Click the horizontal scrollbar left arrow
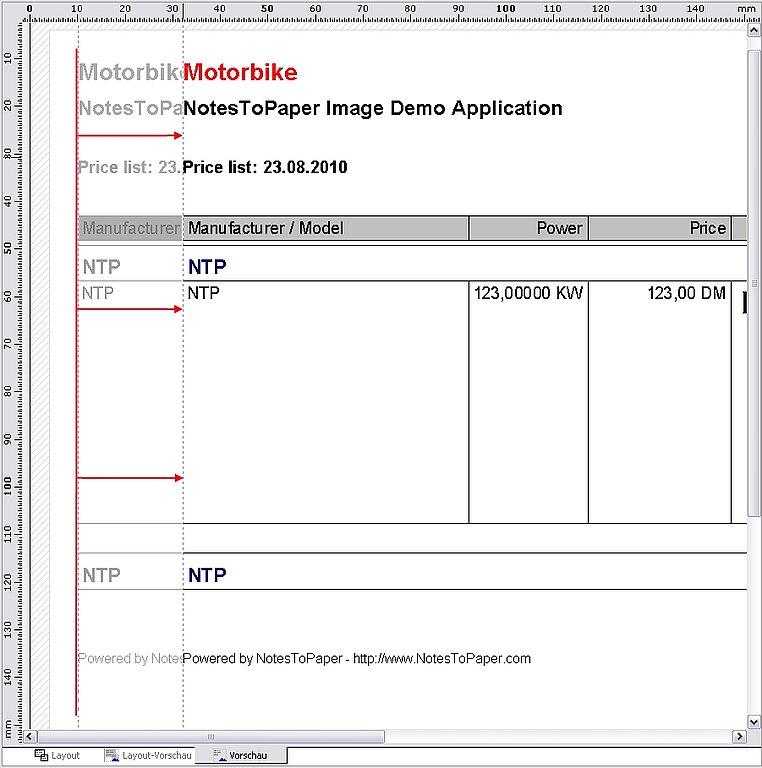Image resolution: width=762 pixels, height=768 pixels. [x=29, y=736]
